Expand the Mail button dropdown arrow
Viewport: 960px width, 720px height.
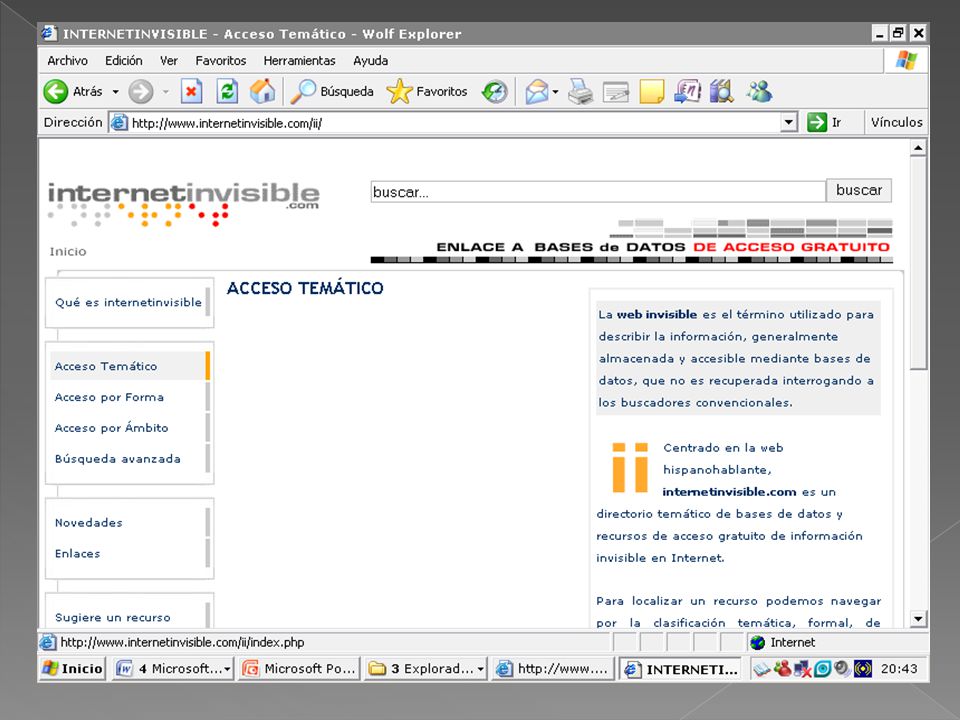(x=555, y=92)
